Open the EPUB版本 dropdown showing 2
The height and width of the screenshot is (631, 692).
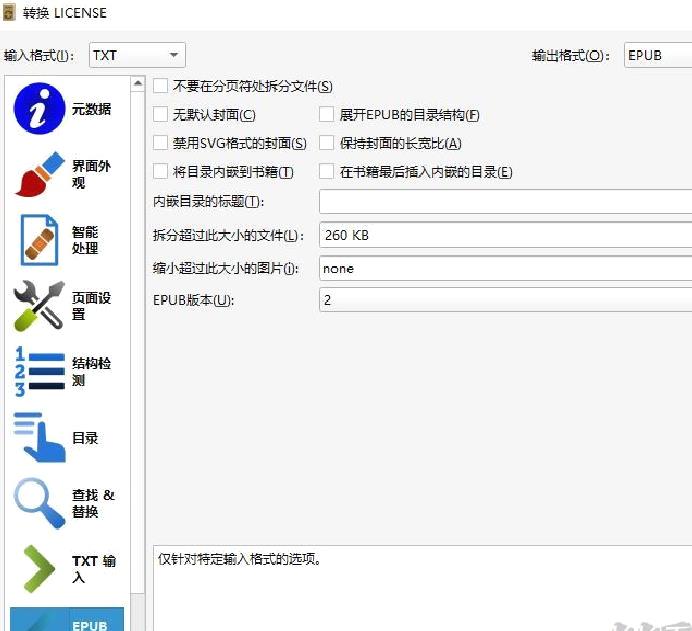click(505, 300)
